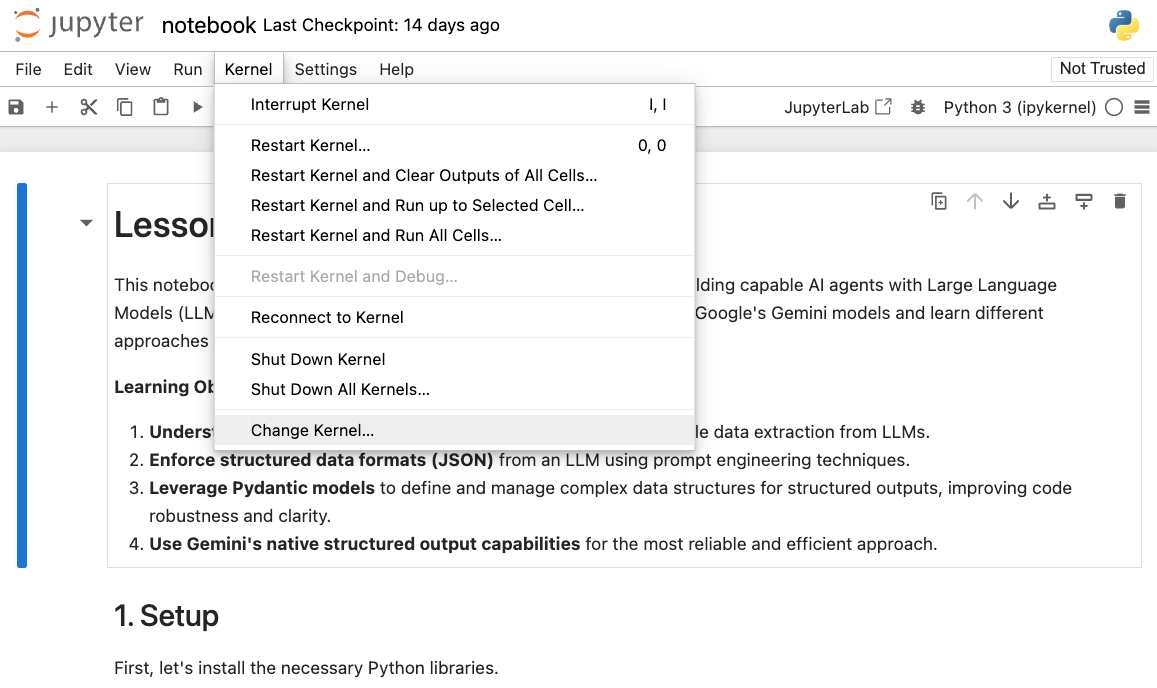This screenshot has height=688, width=1157.
Task: Move the cell down with the arrow icon
Action: [1011, 201]
